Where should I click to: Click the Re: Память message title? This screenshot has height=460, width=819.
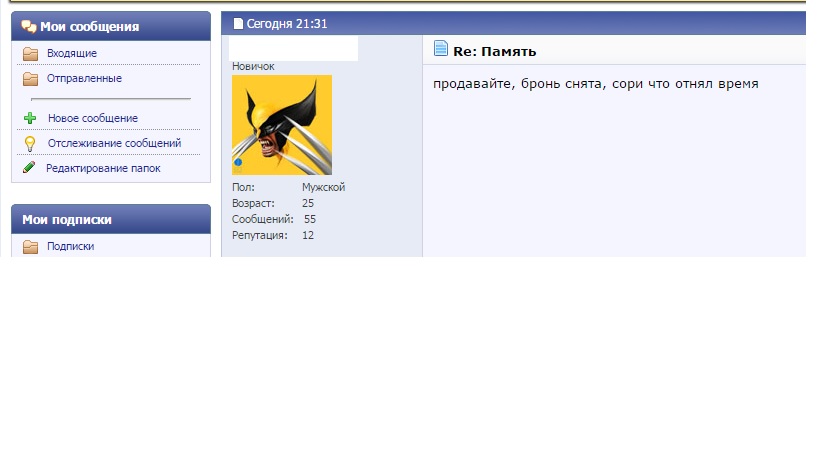(x=495, y=51)
